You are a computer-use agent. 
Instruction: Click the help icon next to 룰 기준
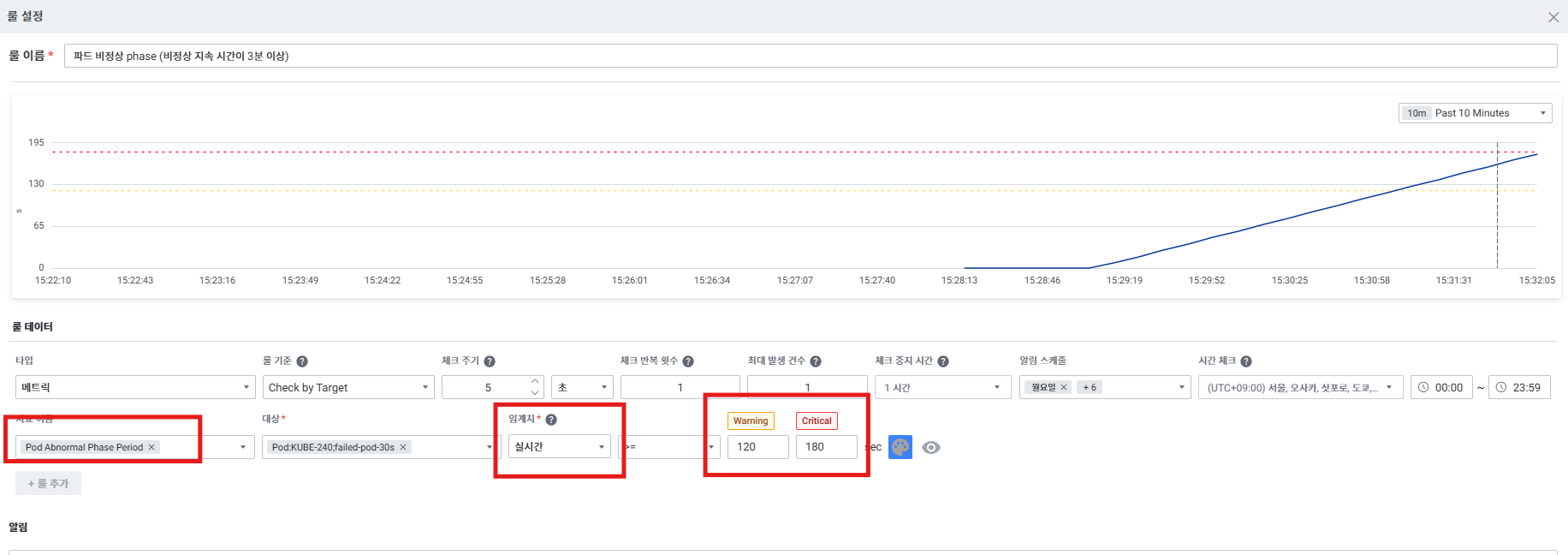[x=302, y=361]
